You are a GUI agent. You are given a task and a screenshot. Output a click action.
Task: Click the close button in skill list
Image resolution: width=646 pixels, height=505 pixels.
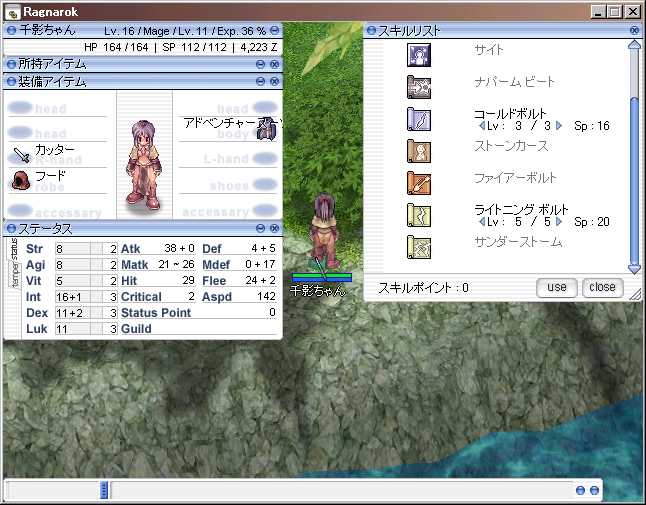pos(602,287)
